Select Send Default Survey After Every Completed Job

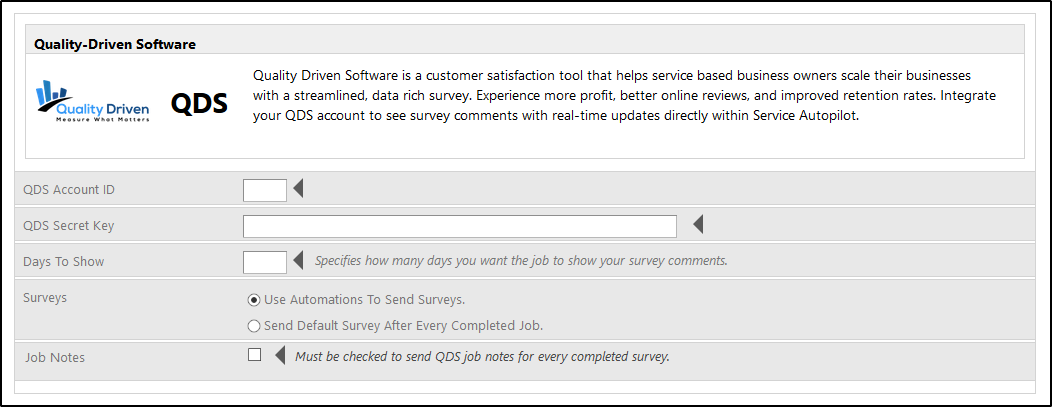(254, 325)
